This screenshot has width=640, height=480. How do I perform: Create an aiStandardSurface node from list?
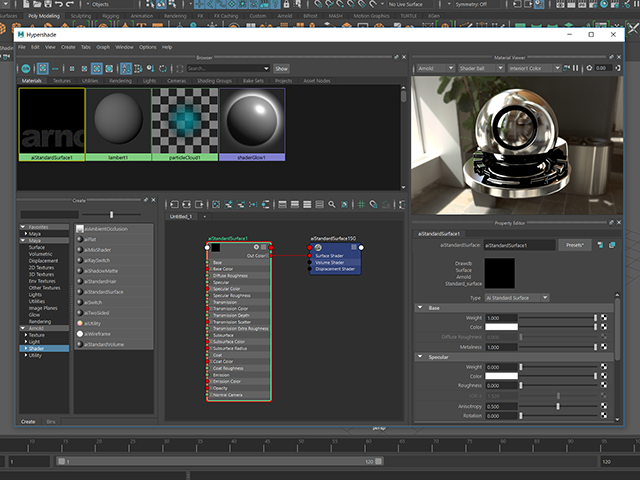point(114,292)
